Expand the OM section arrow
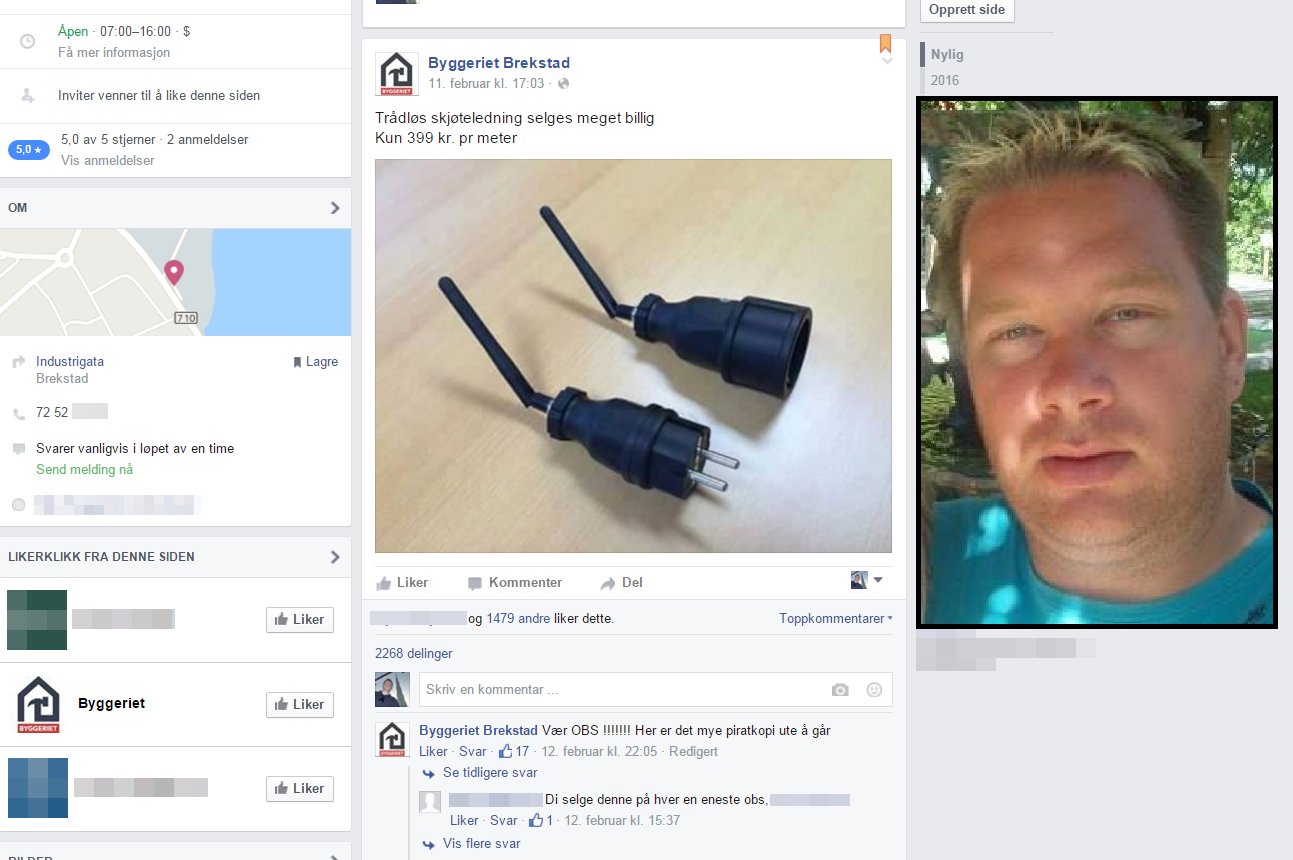The width and height of the screenshot is (1293, 860). 335,208
